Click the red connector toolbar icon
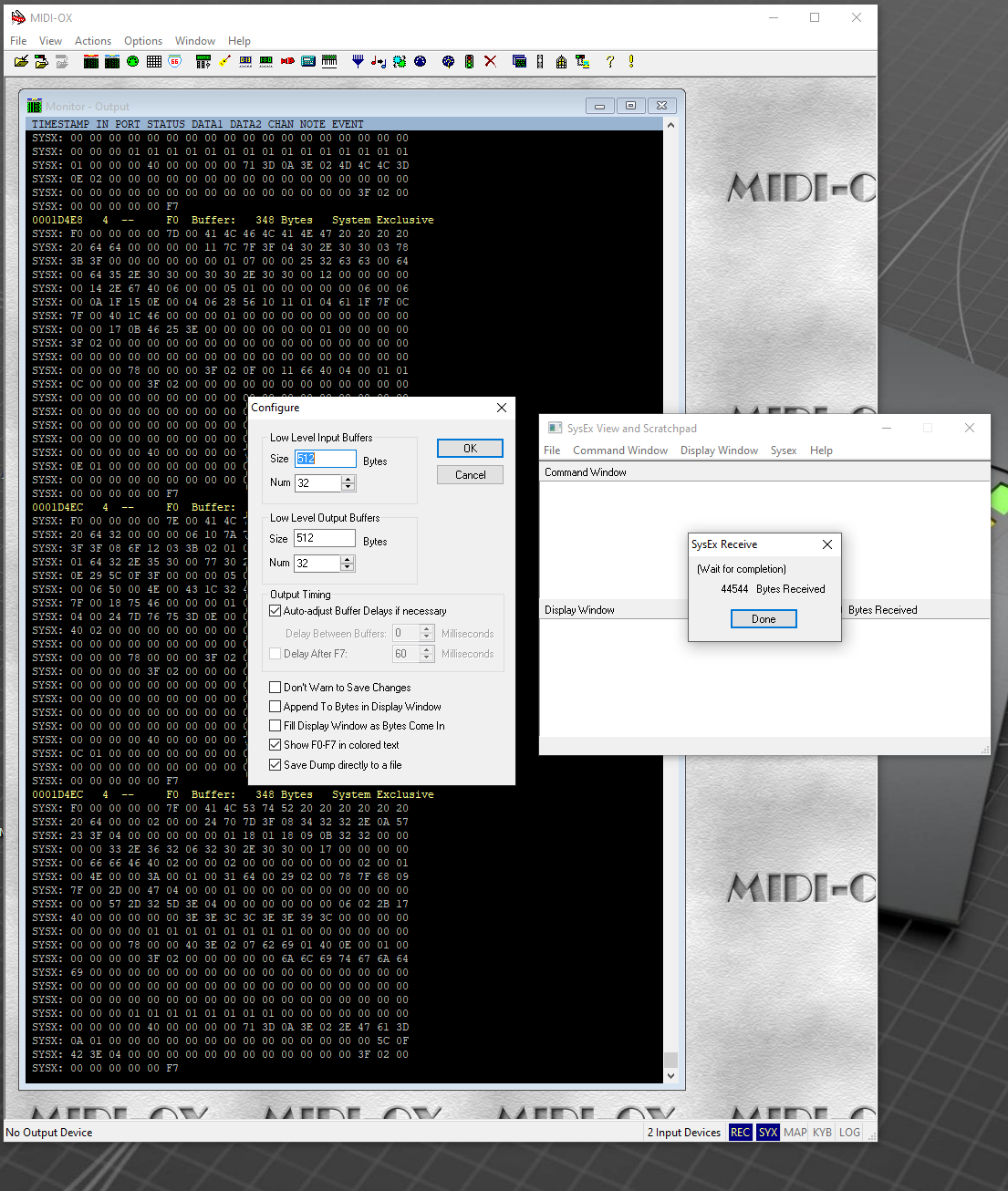The width and height of the screenshot is (1008, 1191). coord(287,62)
